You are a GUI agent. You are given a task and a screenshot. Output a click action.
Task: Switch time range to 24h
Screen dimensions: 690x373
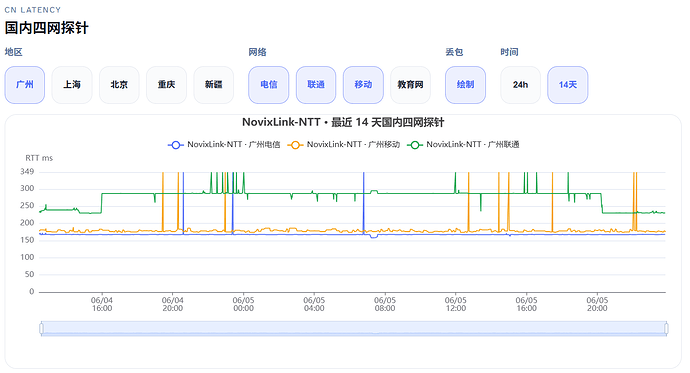tap(520, 85)
